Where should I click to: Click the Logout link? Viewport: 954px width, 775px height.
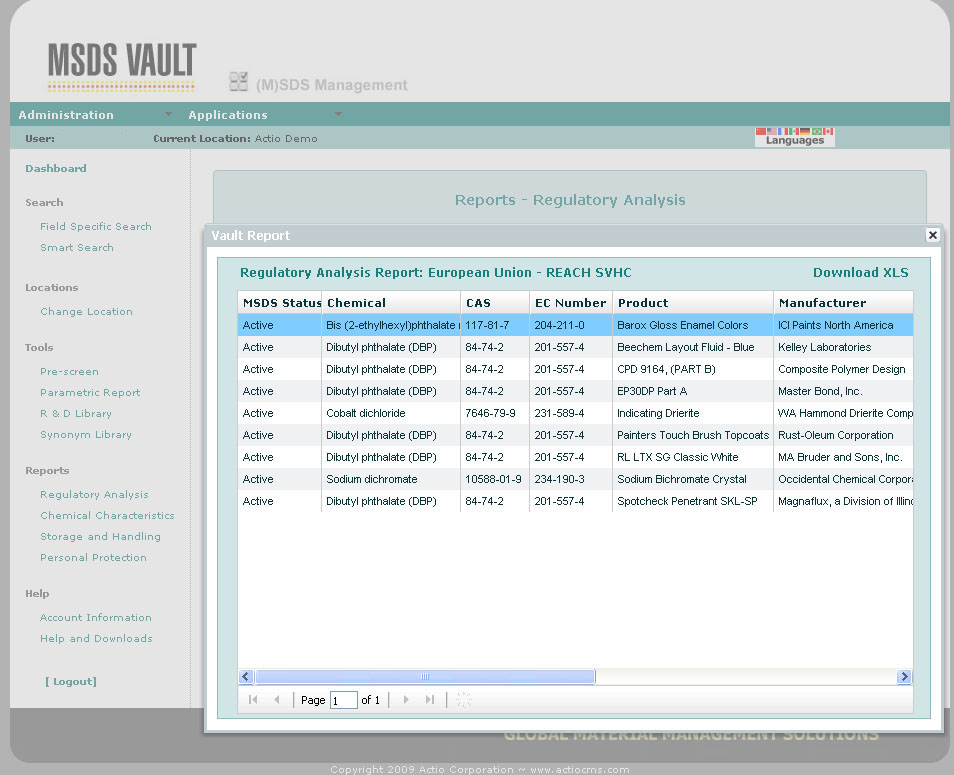[71, 681]
